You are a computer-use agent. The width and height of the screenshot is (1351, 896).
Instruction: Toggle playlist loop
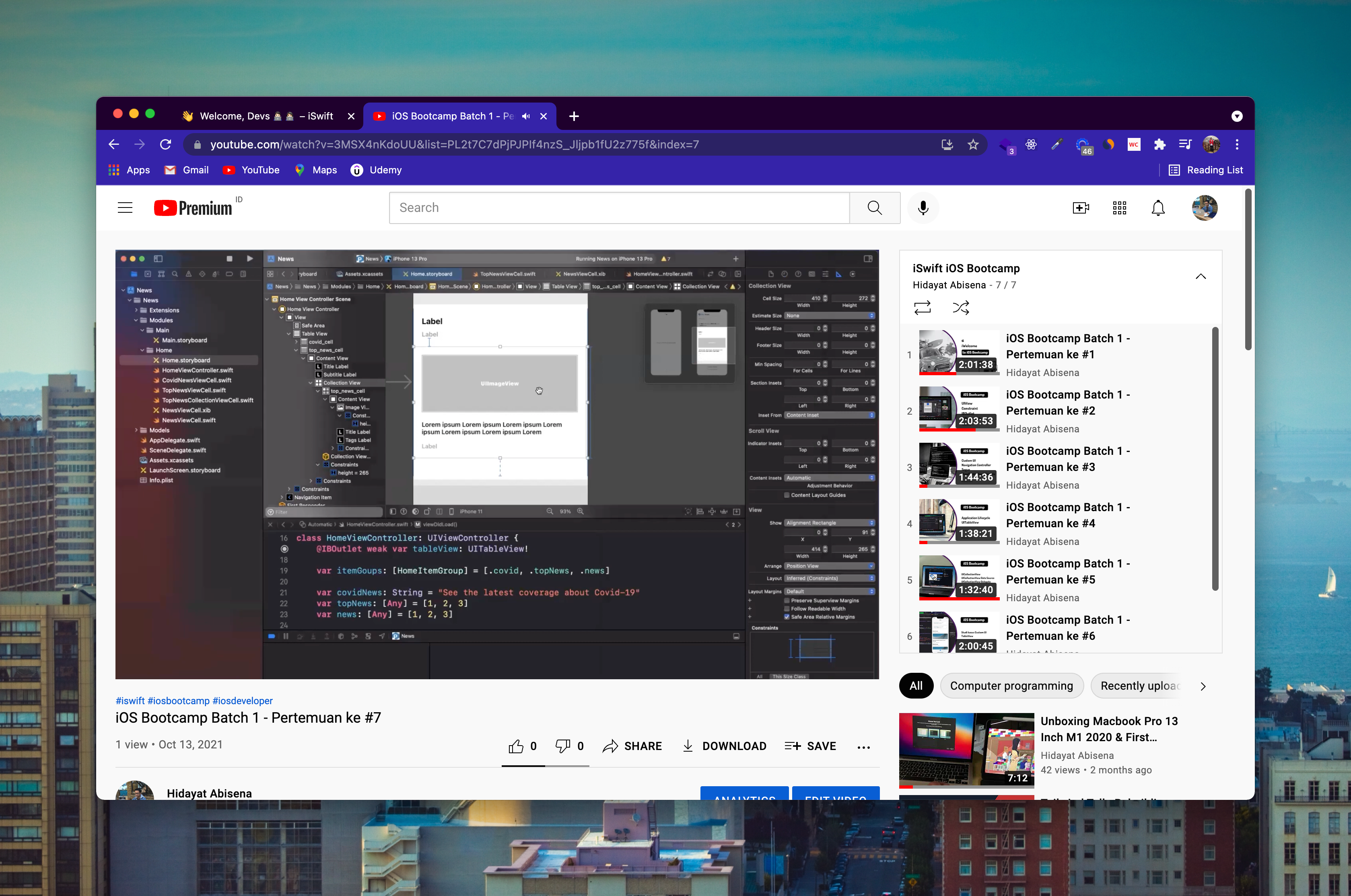click(922, 308)
